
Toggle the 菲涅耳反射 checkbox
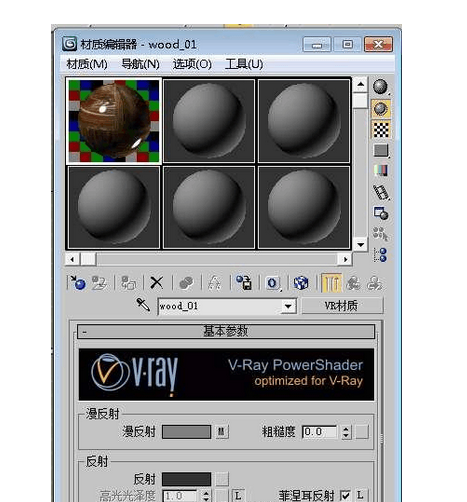pos(345,495)
